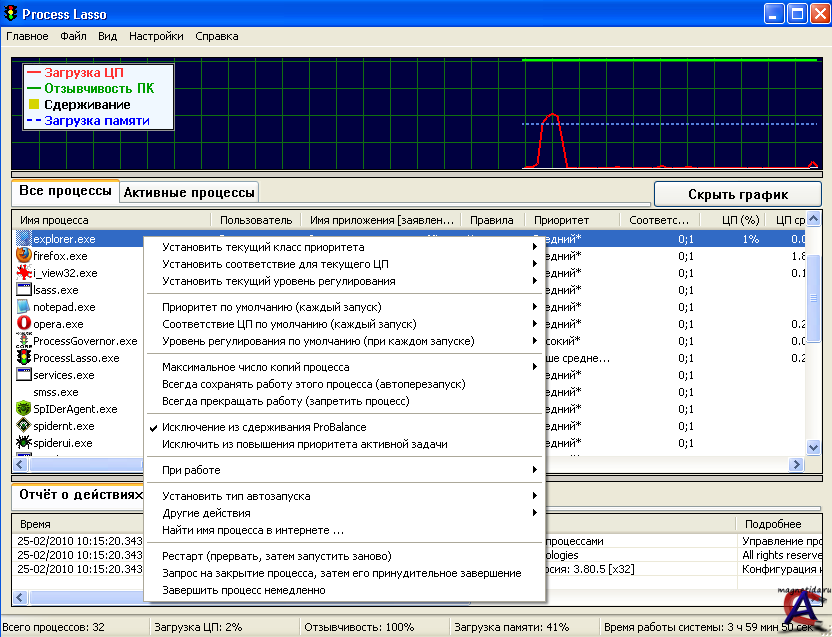Viewport: 832px width, 637px height.
Task: Toggle 'Исключить из повышения приоритета активной задачи'
Action: pos(304,444)
